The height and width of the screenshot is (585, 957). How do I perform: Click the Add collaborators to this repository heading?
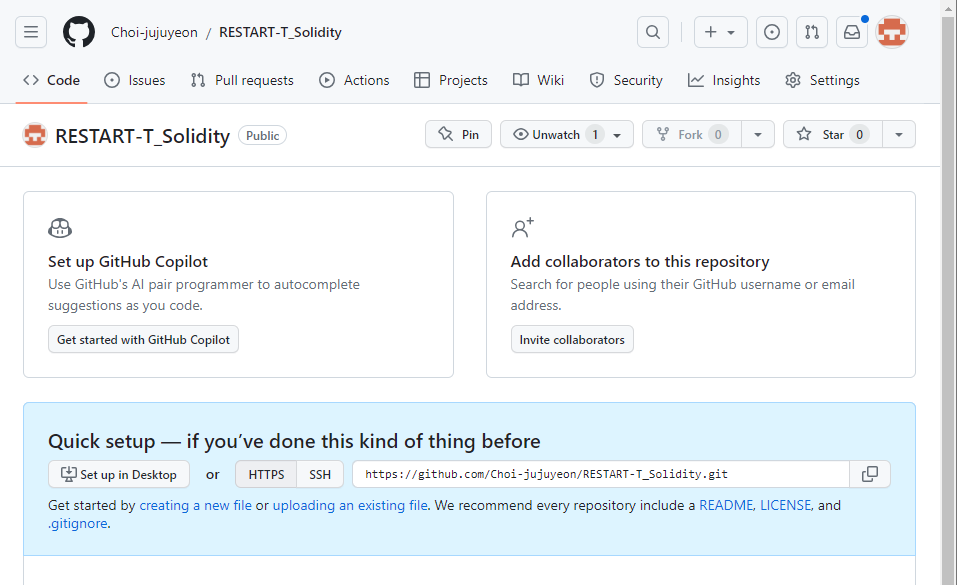[x=640, y=261]
